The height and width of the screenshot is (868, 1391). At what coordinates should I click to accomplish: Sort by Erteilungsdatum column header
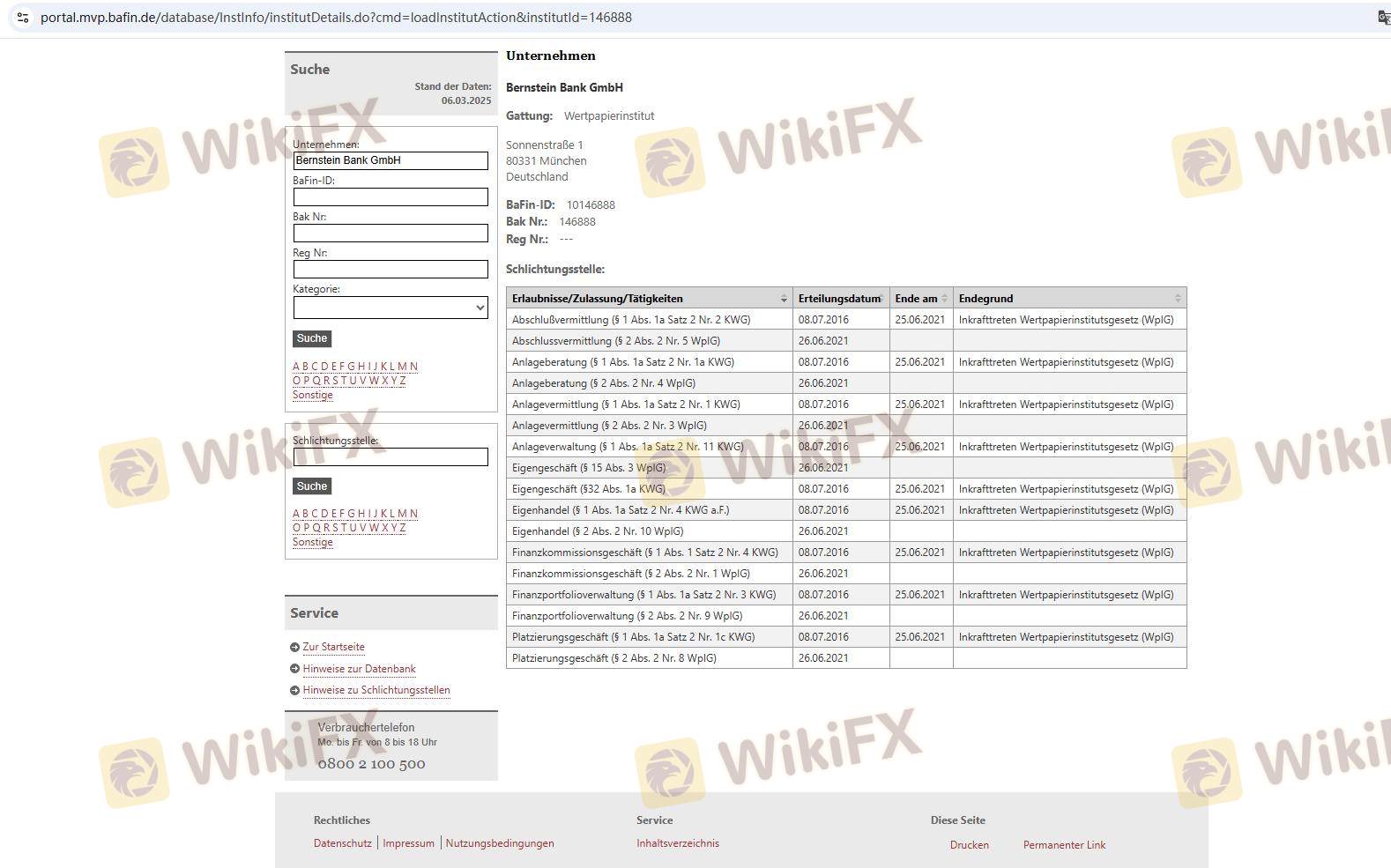[839, 299]
